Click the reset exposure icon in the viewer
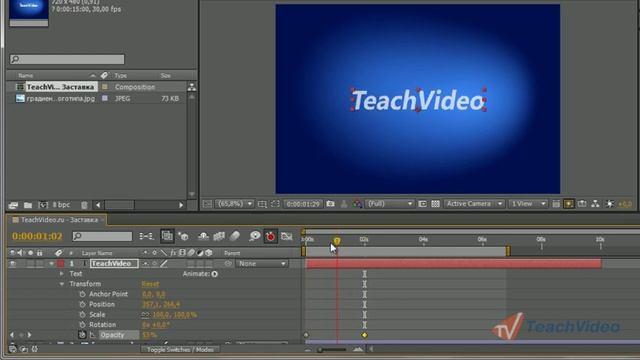This screenshot has width=640, height=360. (610, 204)
